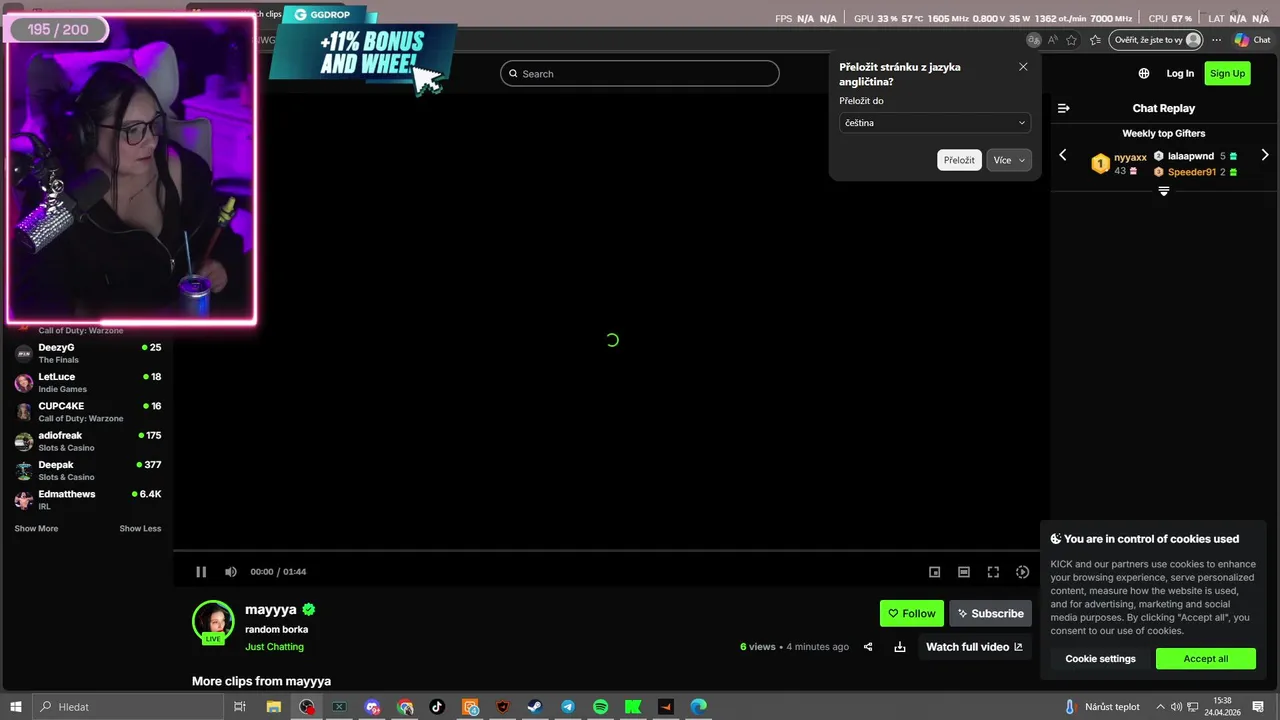The height and width of the screenshot is (720, 1280).
Task: Click the GGDROP bonus banner
Action: [364, 48]
